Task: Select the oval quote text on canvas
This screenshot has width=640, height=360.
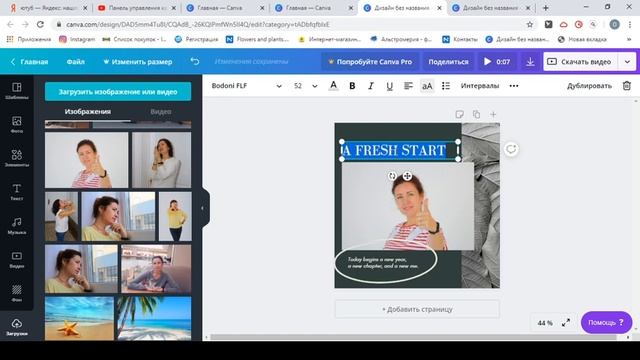Action: [383, 262]
